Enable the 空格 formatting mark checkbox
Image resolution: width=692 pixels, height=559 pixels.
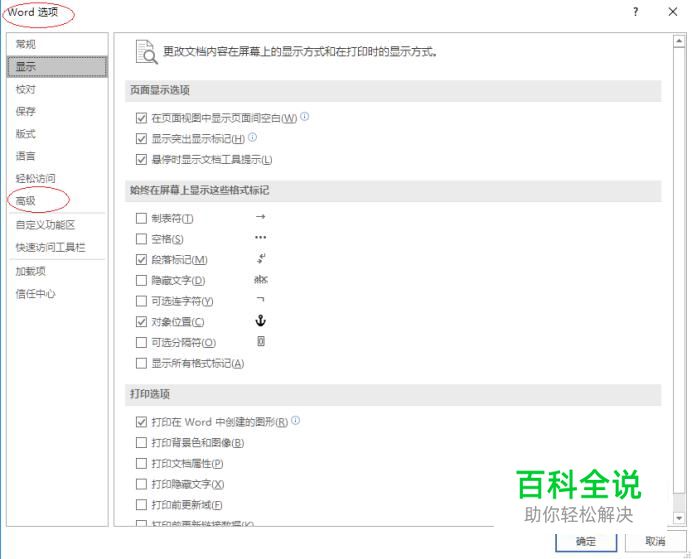pyautogui.click(x=141, y=239)
